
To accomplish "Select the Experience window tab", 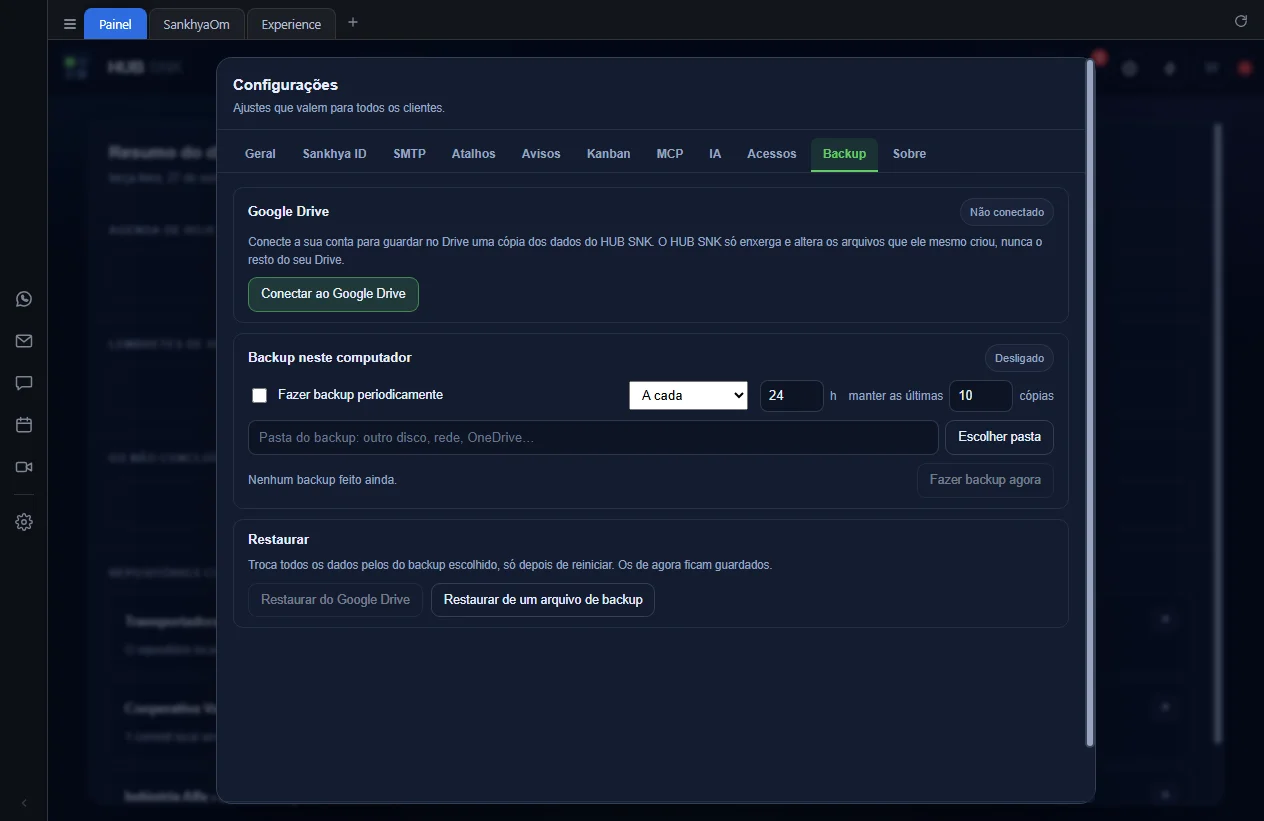I will tap(291, 24).
